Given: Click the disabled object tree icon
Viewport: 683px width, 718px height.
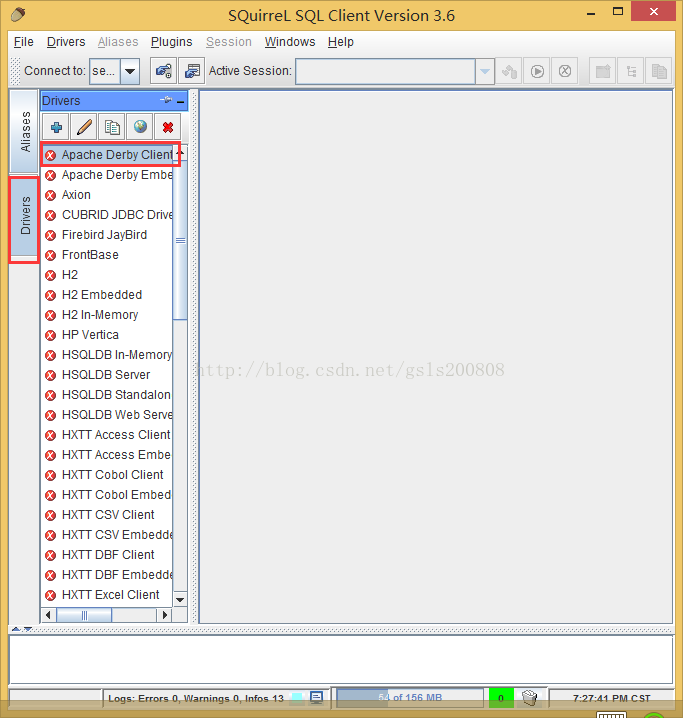Looking at the screenshot, I should (x=631, y=71).
